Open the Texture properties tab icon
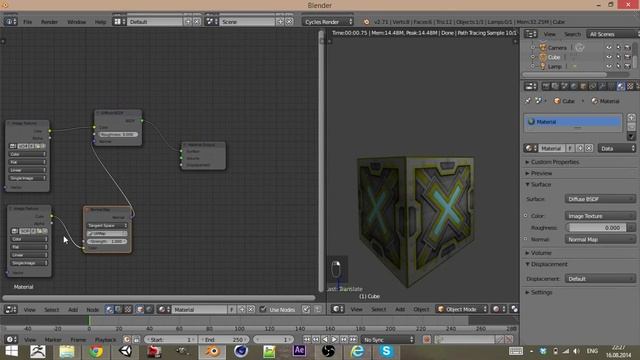 (x=630, y=86)
